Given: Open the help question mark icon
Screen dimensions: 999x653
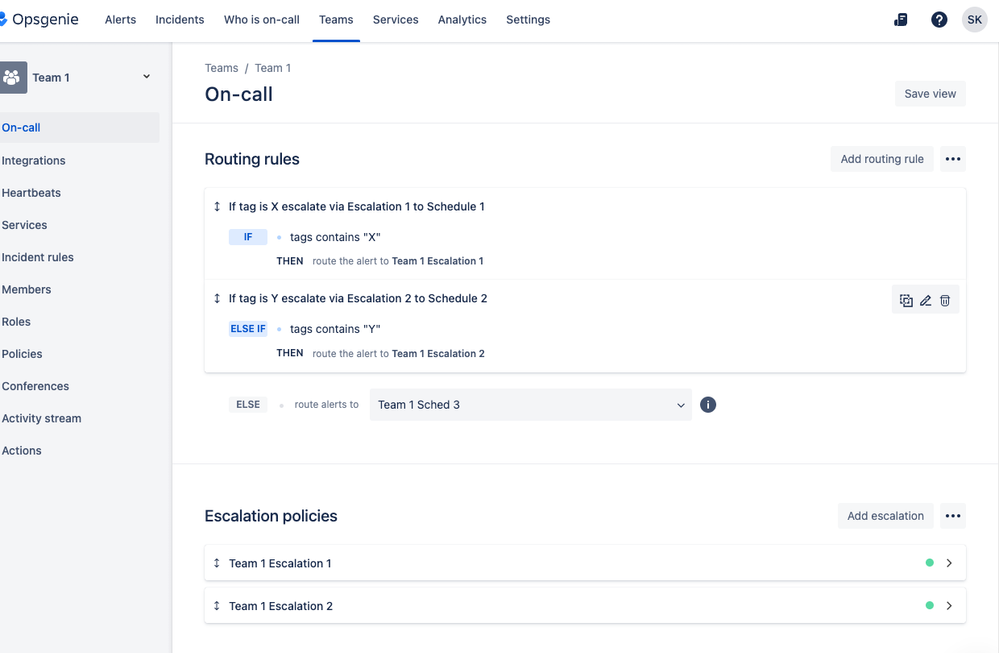Looking at the screenshot, I should [938, 20].
